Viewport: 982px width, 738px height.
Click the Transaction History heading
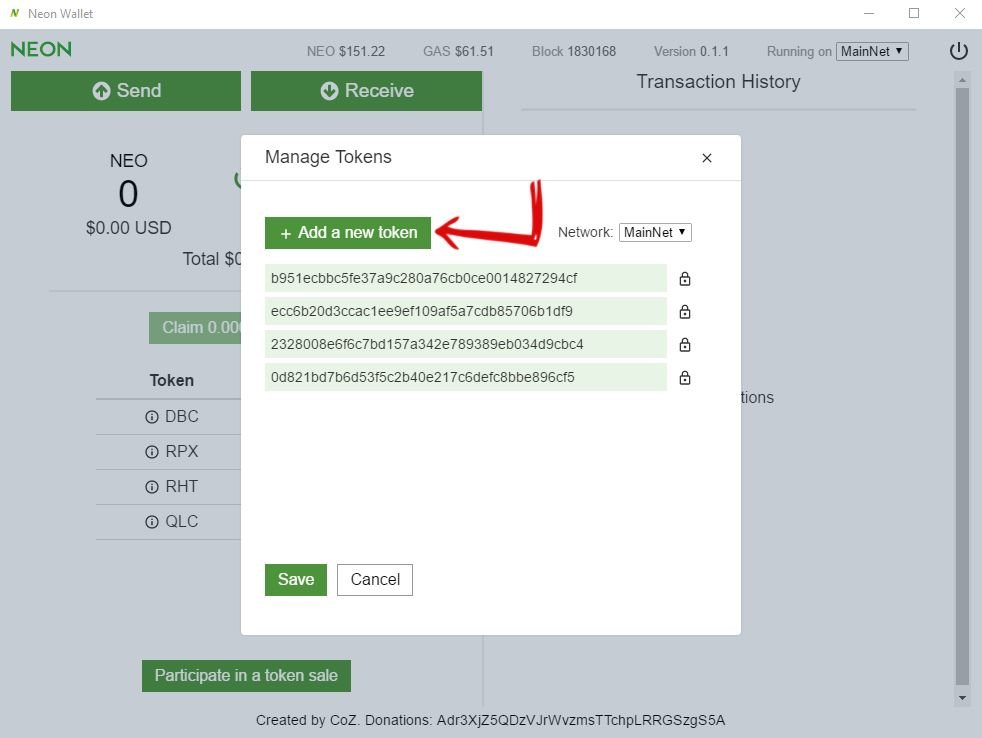[x=718, y=82]
